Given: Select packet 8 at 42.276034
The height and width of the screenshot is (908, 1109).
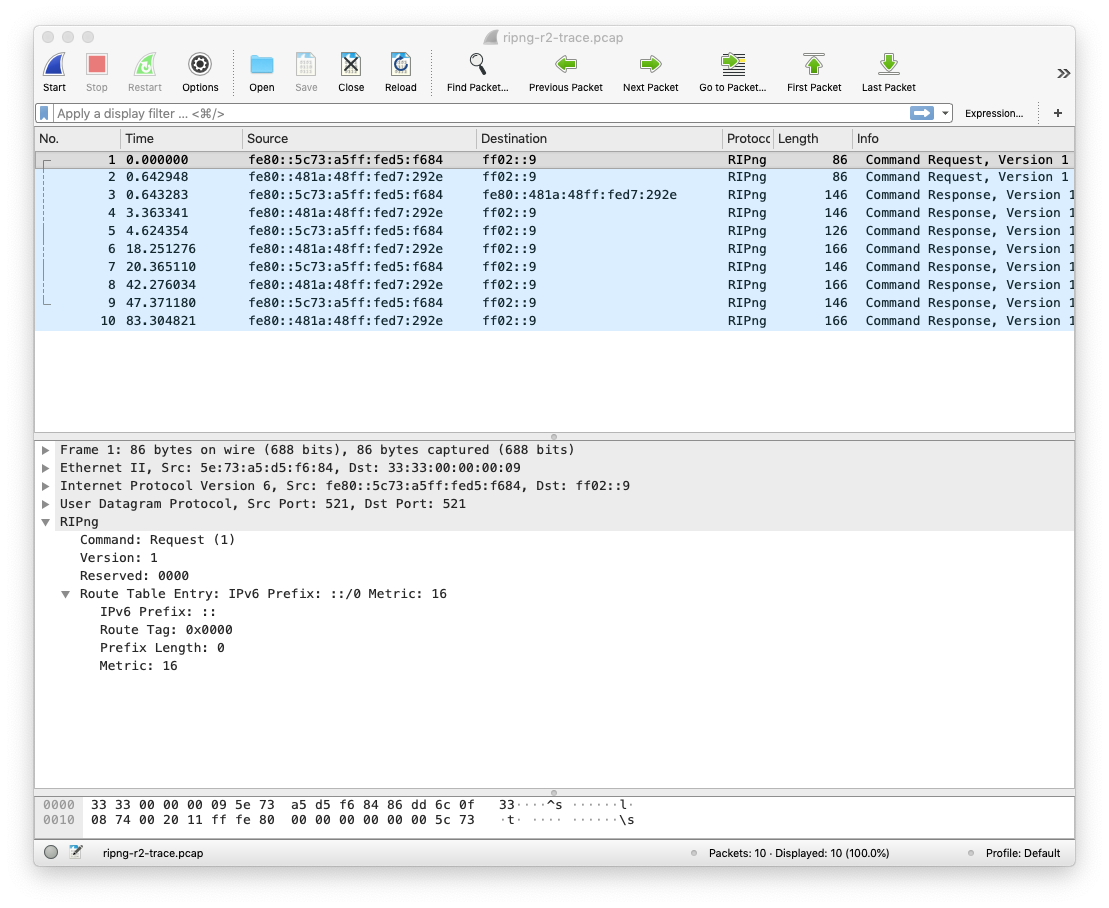Looking at the screenshot, I should (554, 285).
